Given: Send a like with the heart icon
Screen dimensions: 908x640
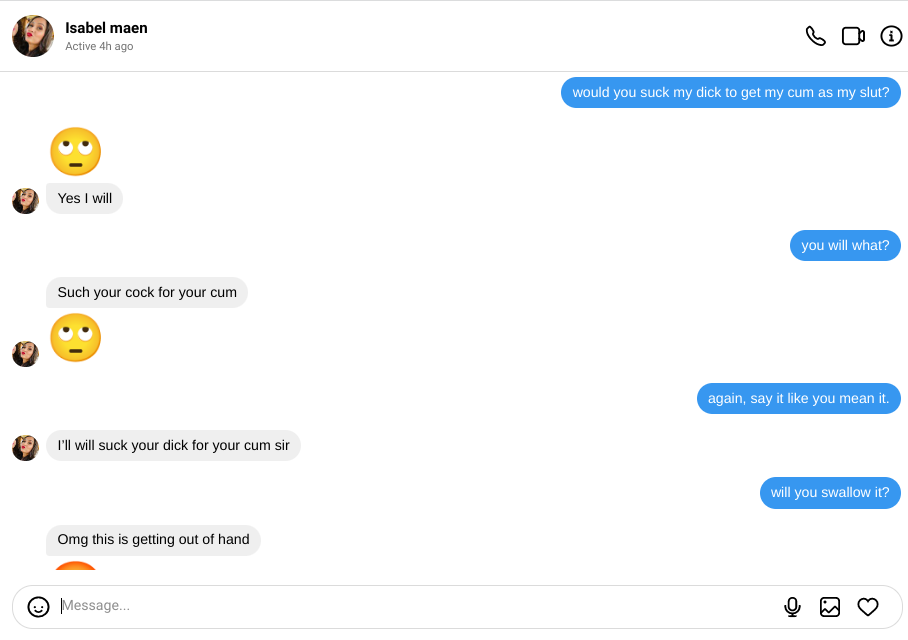Looking at the screenshot, I should [x=868, y=607].
